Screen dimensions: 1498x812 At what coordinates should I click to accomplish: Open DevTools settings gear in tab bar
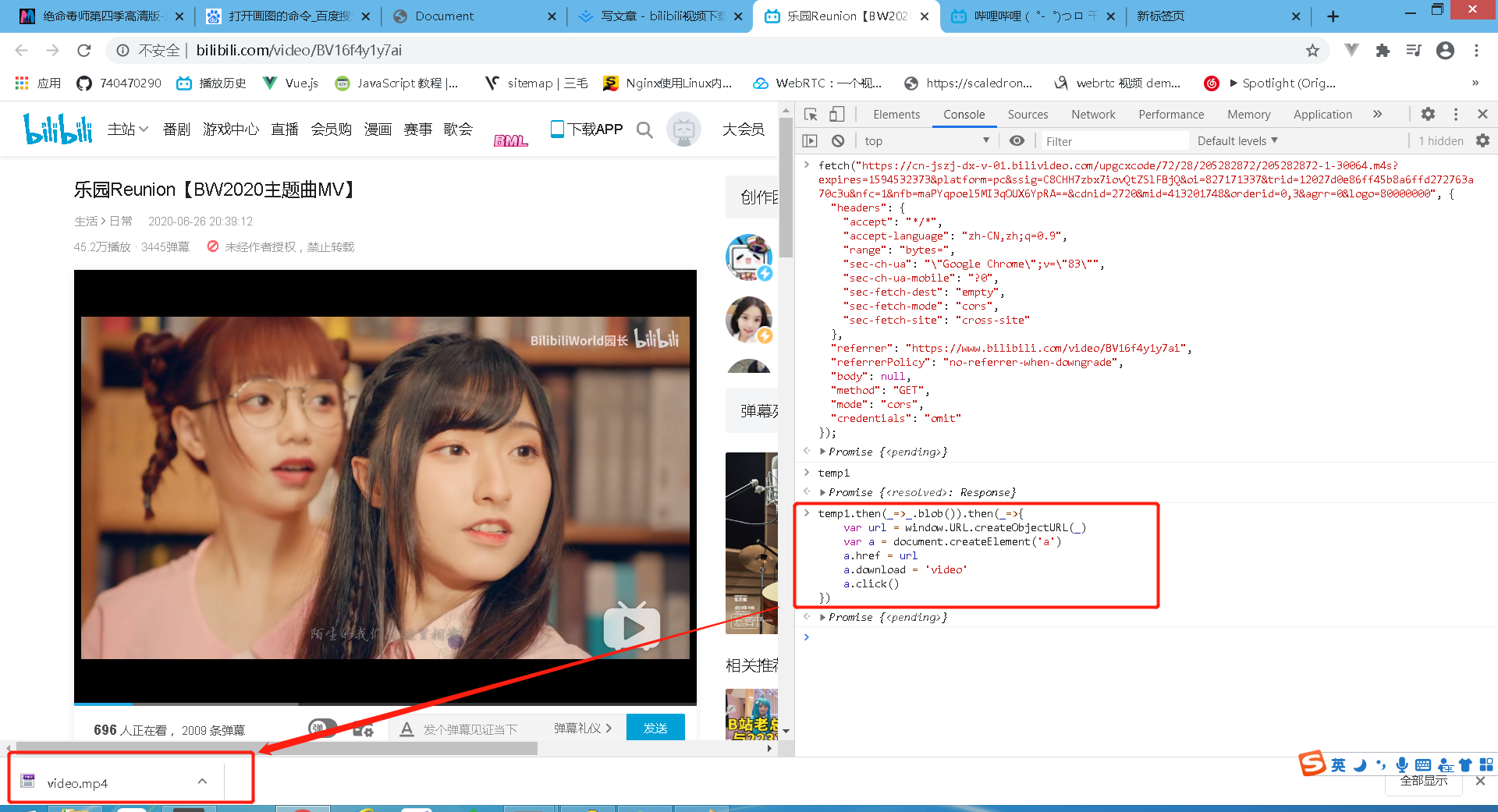(1428, 115)
